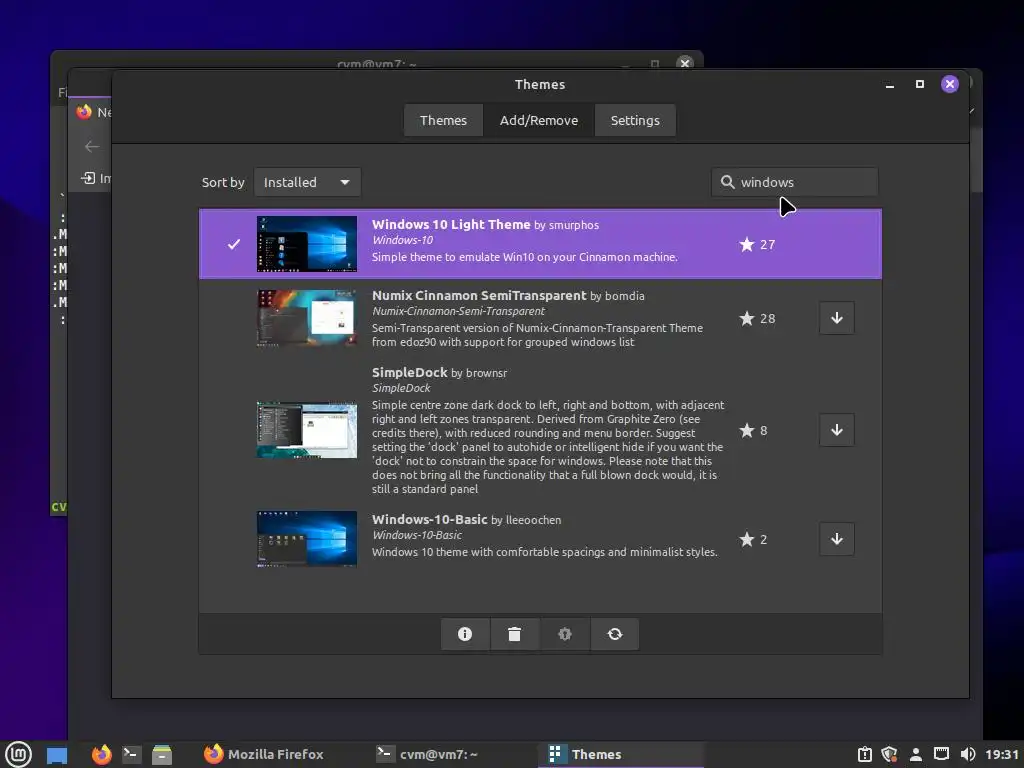
Task: Maximize the Themes window
Action: [x=920, y=84]
